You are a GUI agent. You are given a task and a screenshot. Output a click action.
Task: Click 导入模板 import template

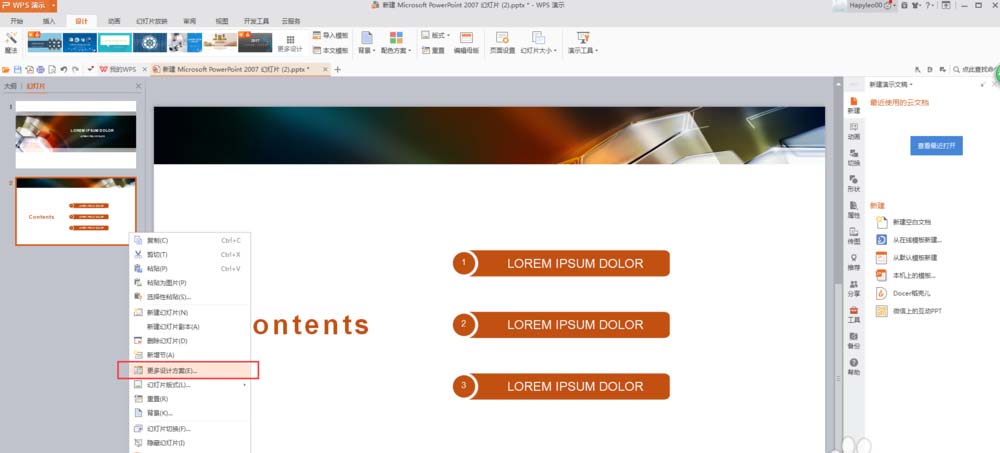coord(330,36)
